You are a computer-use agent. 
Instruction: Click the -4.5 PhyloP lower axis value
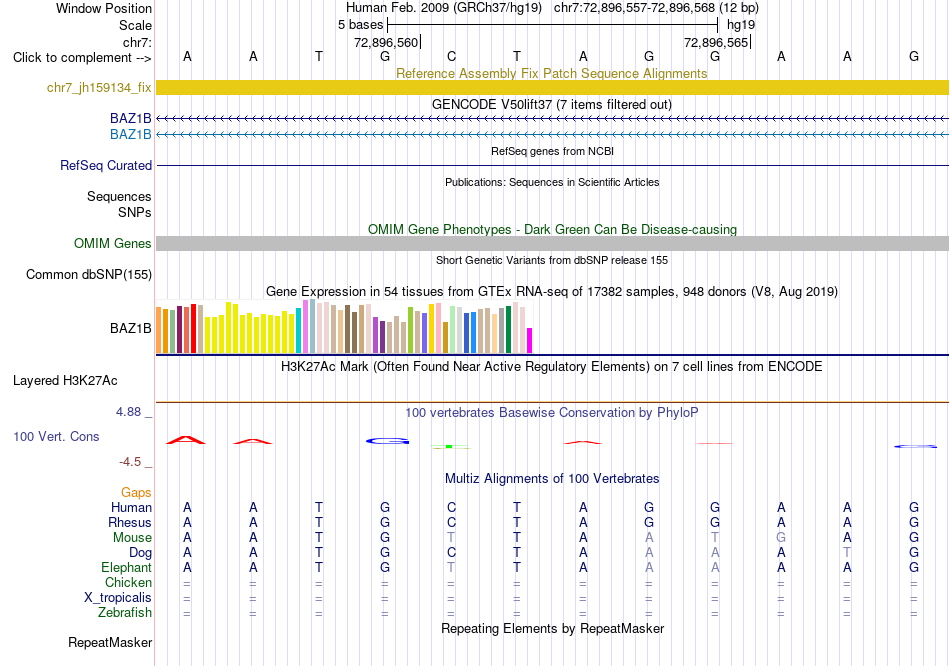tap(130, 462)
